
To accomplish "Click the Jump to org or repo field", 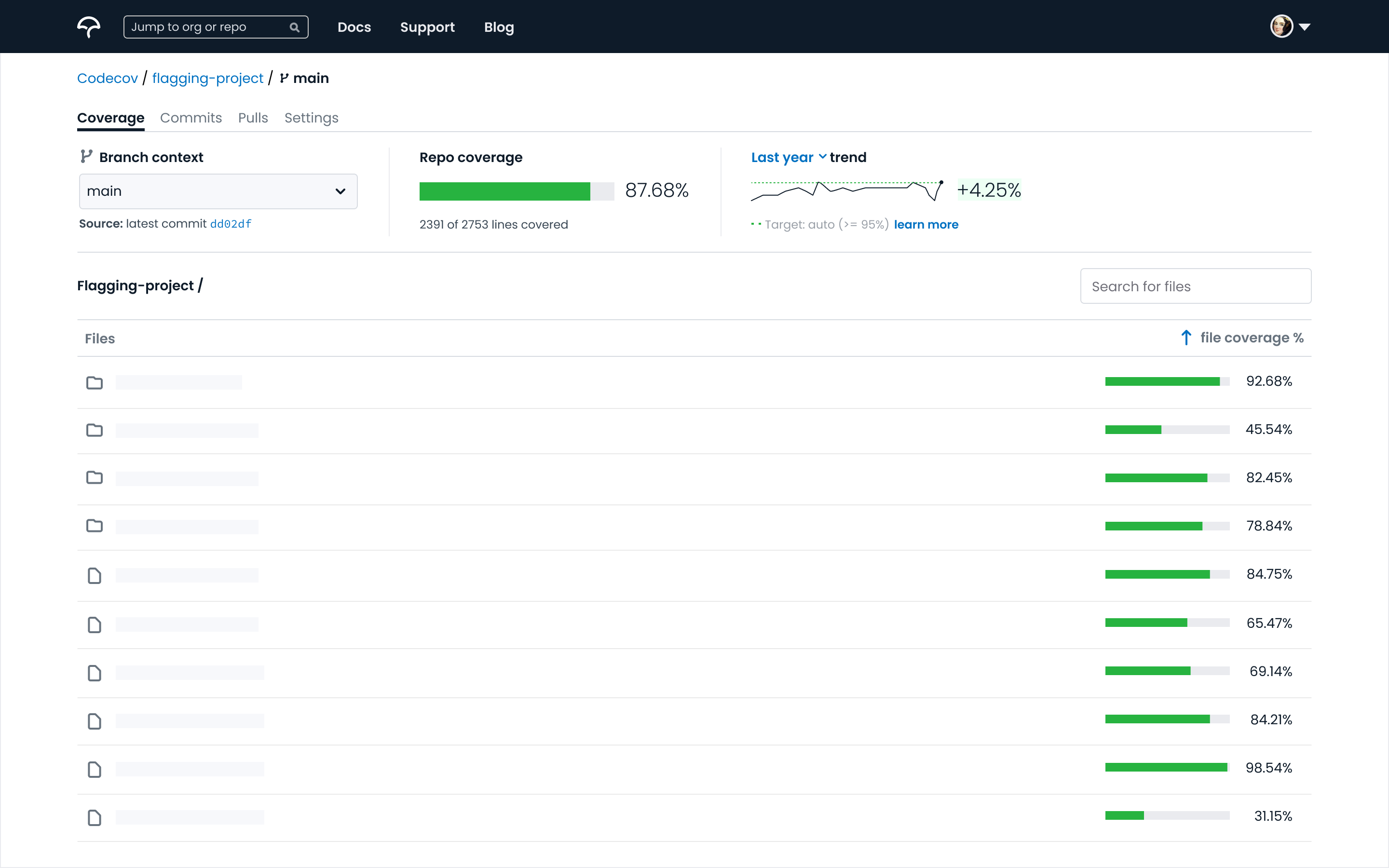I will (216, 27).
